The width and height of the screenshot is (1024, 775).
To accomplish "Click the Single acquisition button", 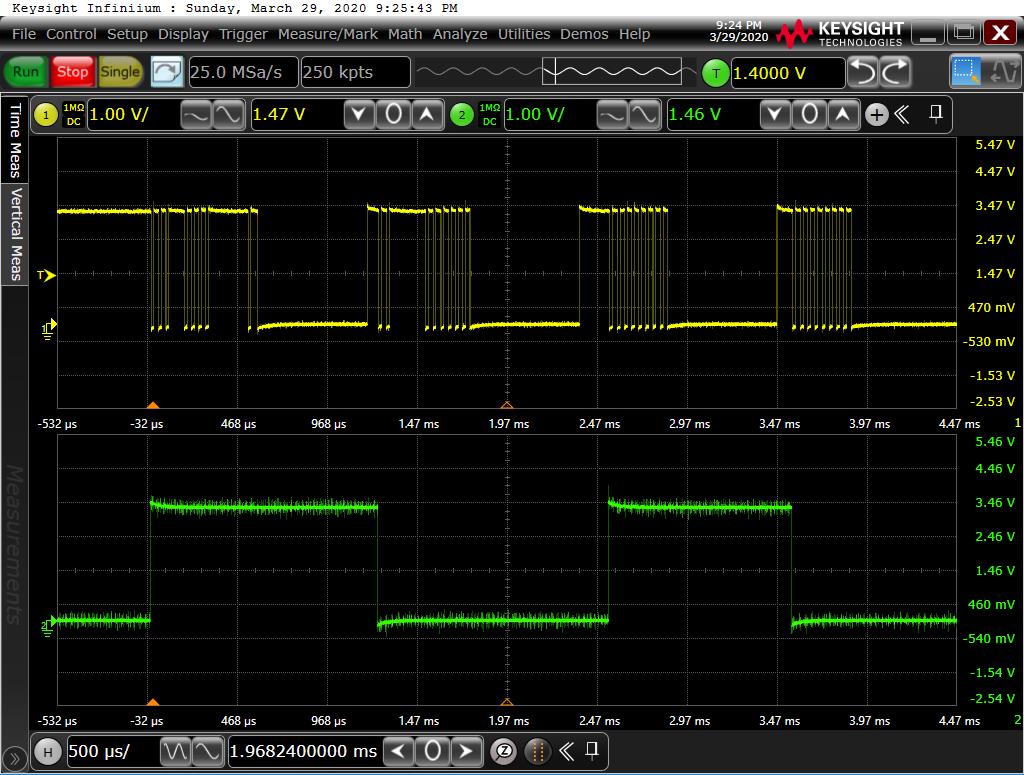I will pos(120,72).
